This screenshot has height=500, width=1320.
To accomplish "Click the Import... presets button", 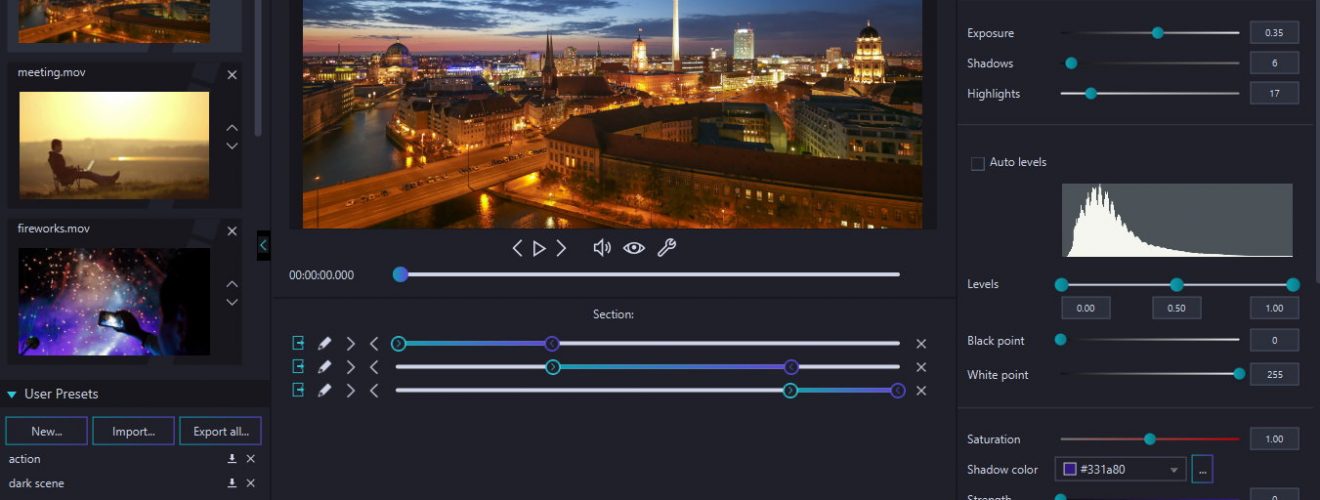I will point(133,431).
